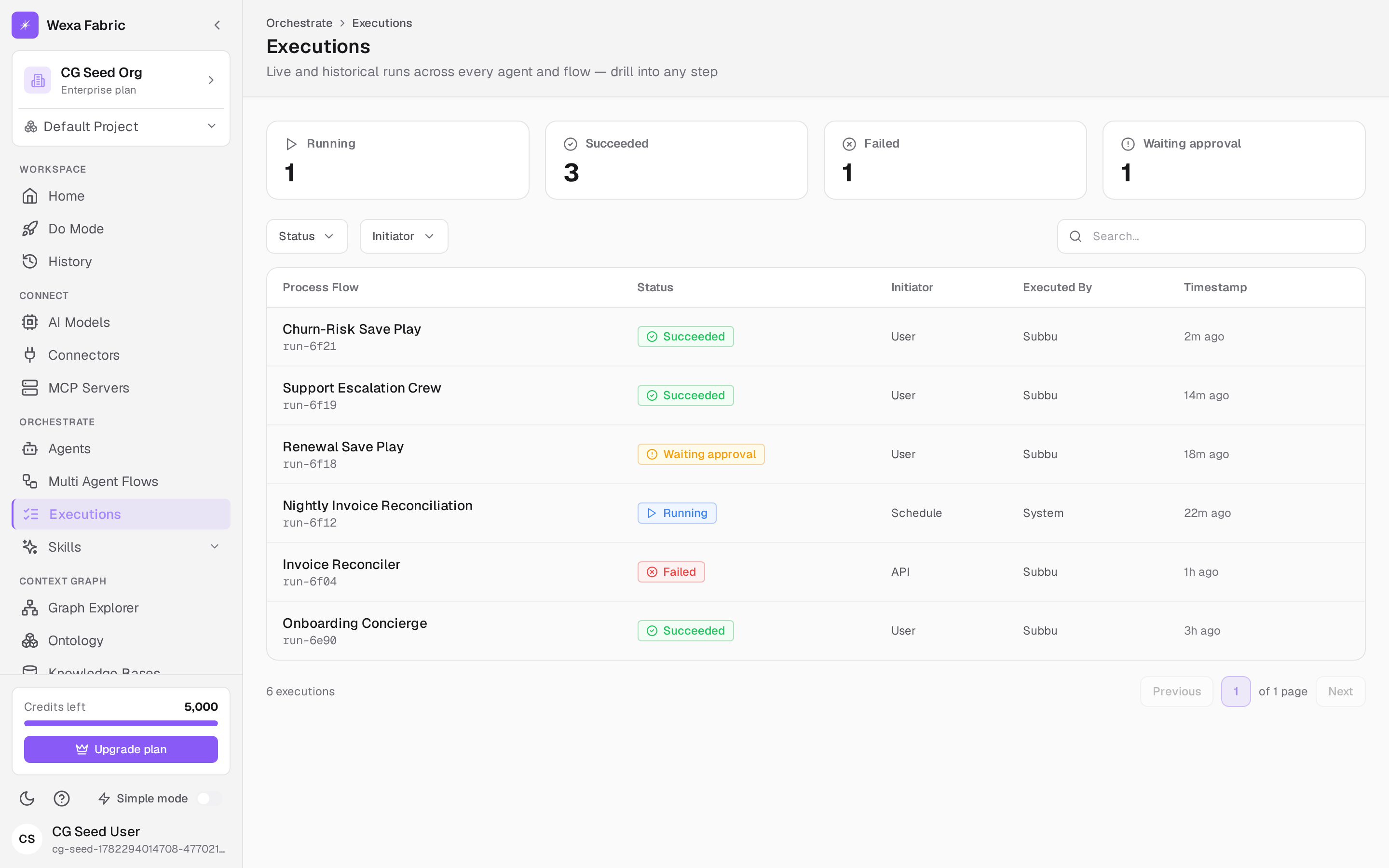1389x868 pixels.
Task: Click Succeeded badge on Churn-Risk Save Play
Action: coord(685,337)
